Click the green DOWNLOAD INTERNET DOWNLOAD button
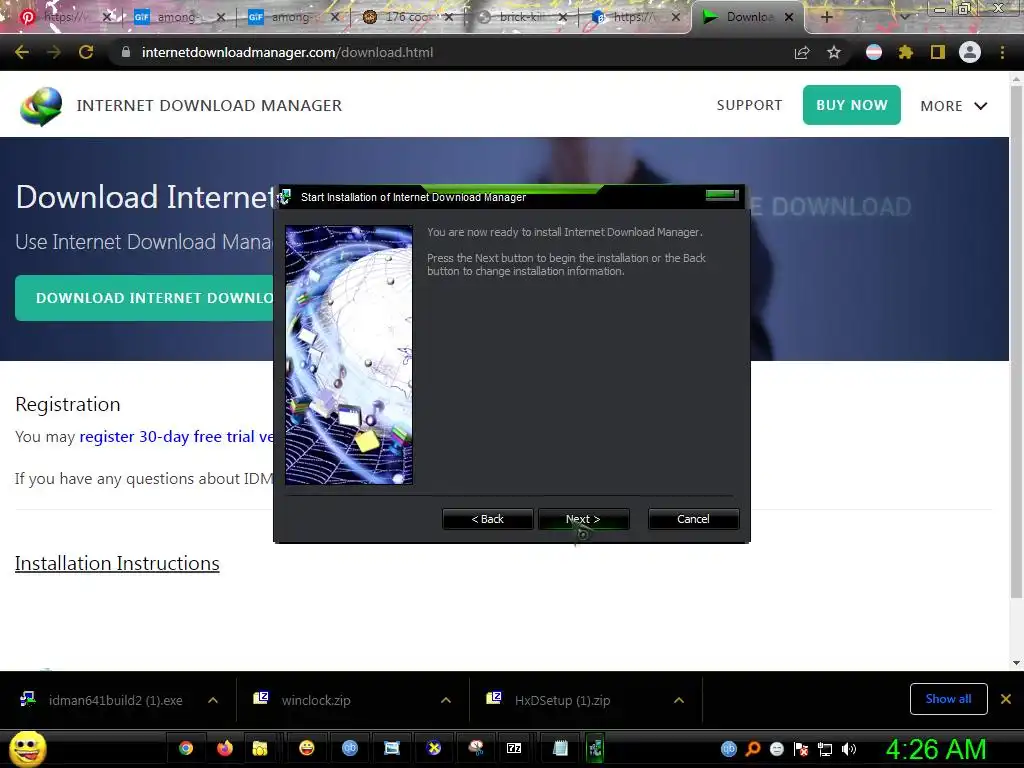The height and width of the screenshot is (768, 1024). pos(145,298)
